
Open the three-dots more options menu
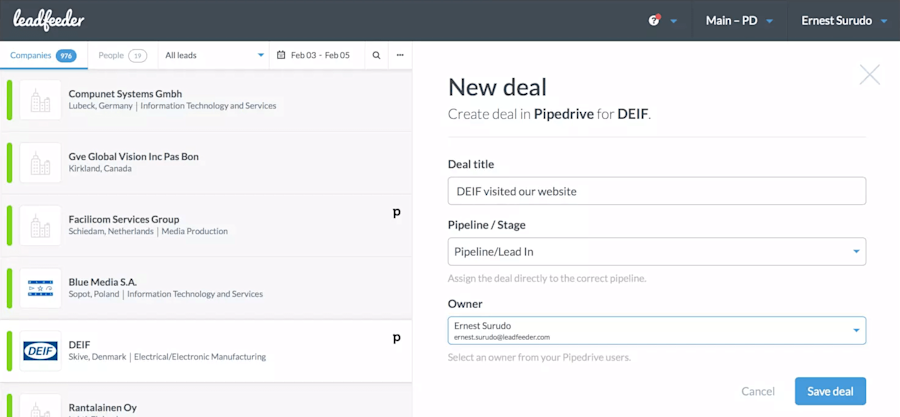400,56
